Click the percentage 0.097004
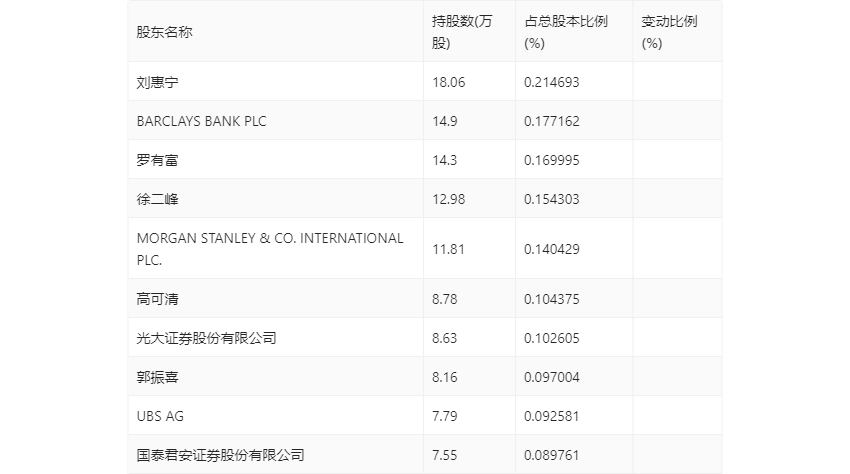The image size is (850, 474). [551, 377]
